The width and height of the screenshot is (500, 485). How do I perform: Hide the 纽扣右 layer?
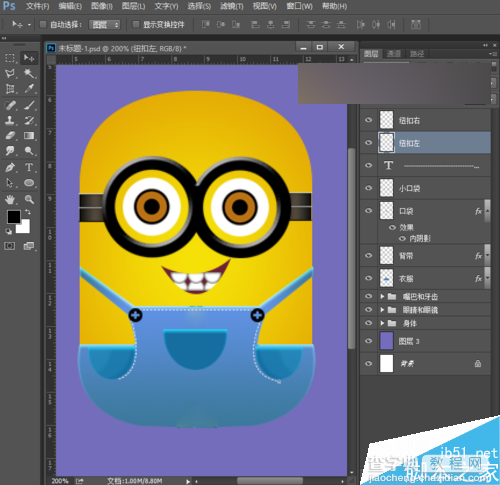368,120
